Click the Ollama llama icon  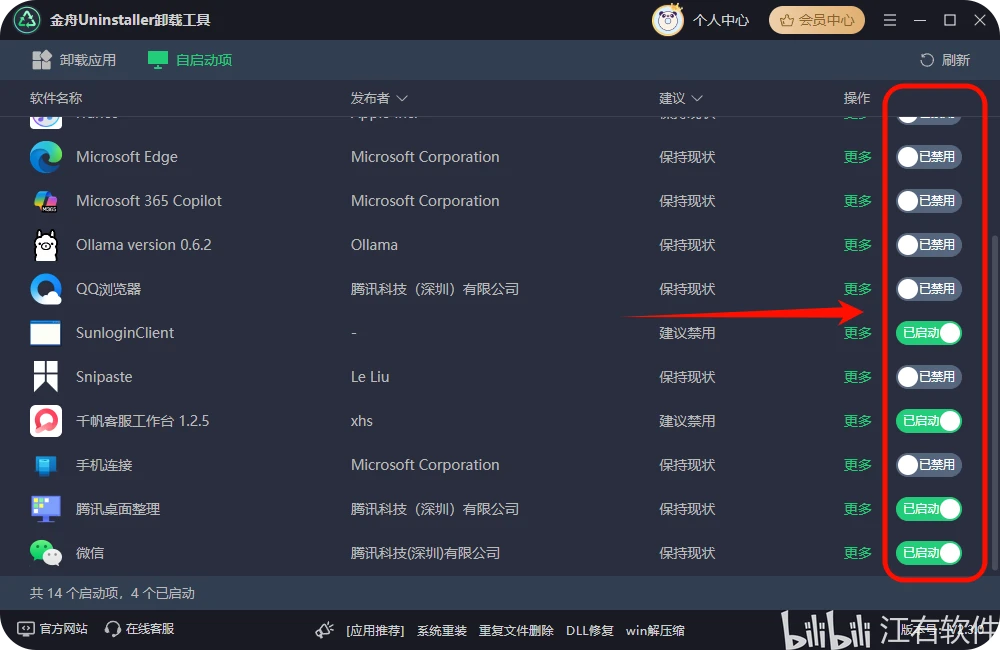point(46,245)
